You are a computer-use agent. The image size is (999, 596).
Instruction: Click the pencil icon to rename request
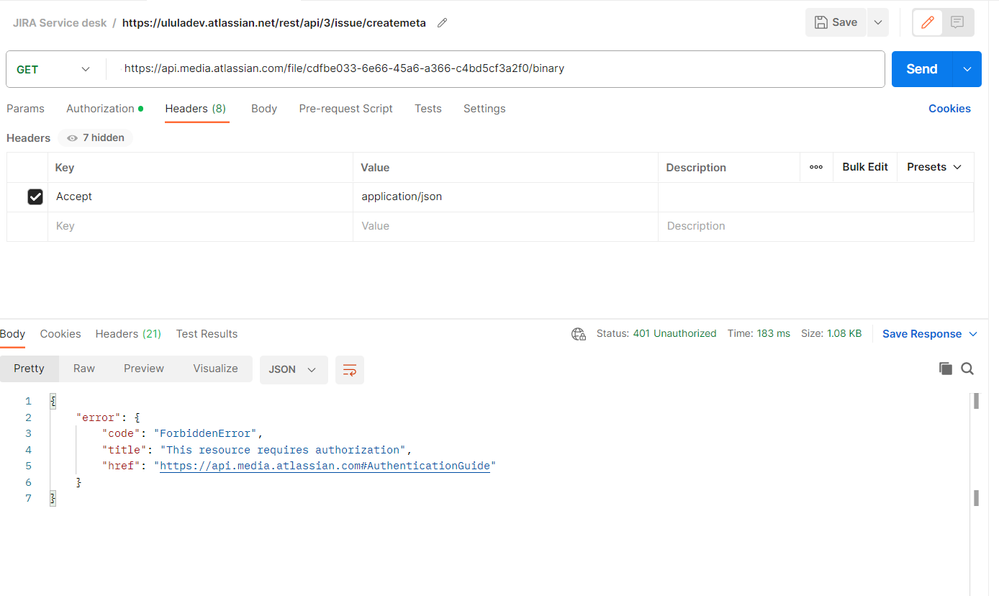pos(442,23)
